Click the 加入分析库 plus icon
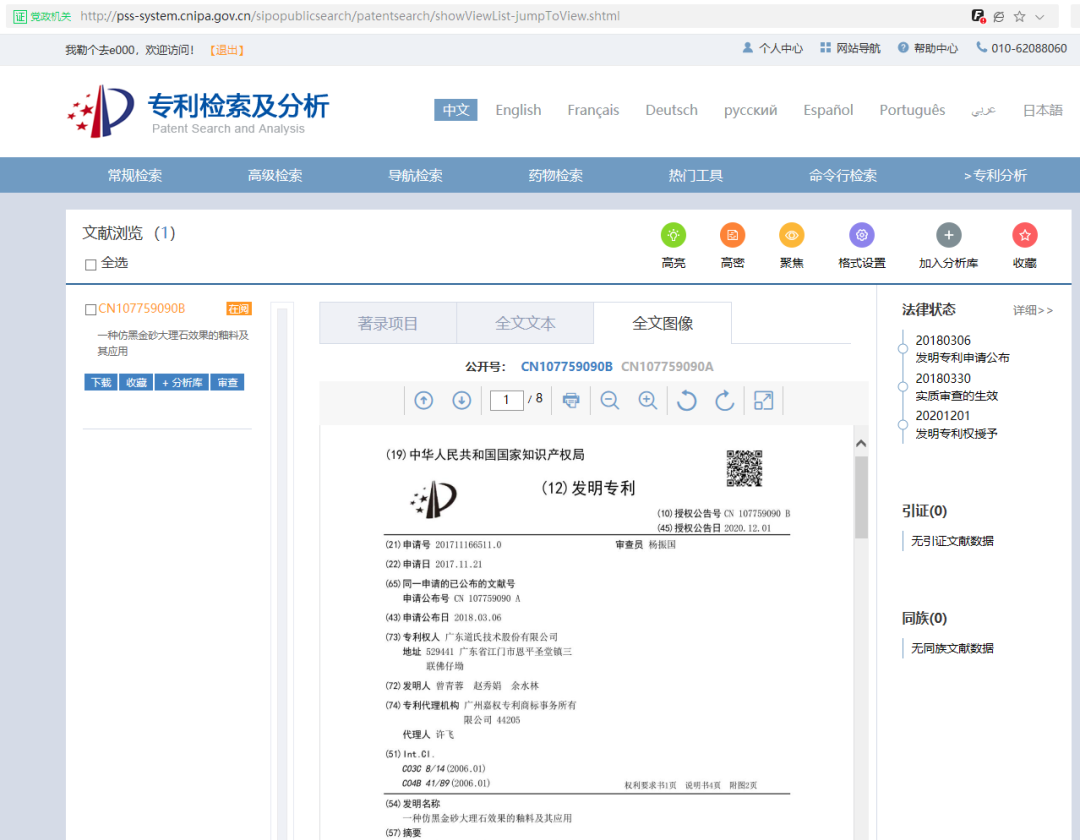Screen dimensions: 1080x840 tap(948, 235)
